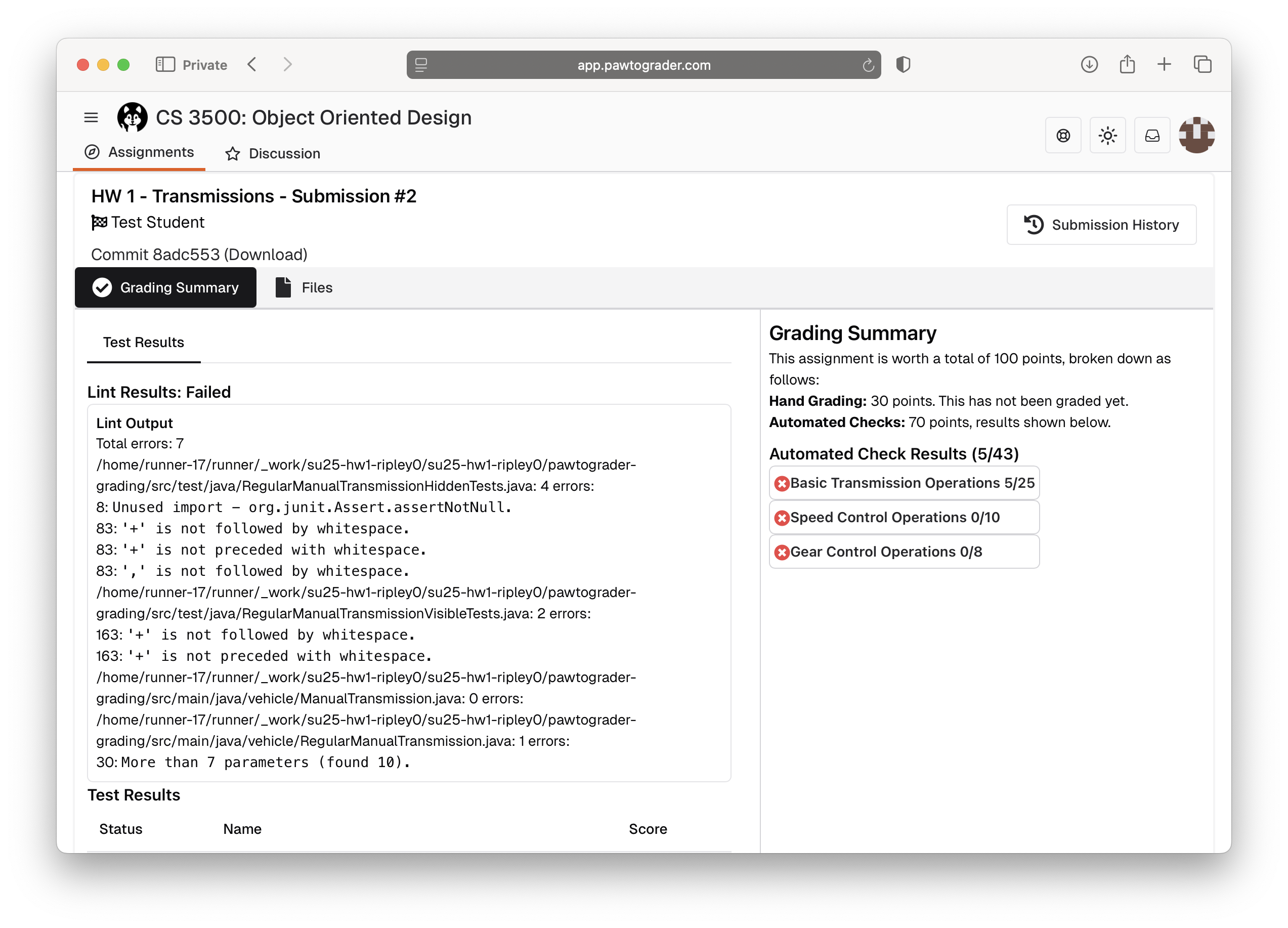
Task: Click 'More than 7 parameters' lint error
Action: coord(253,762)
